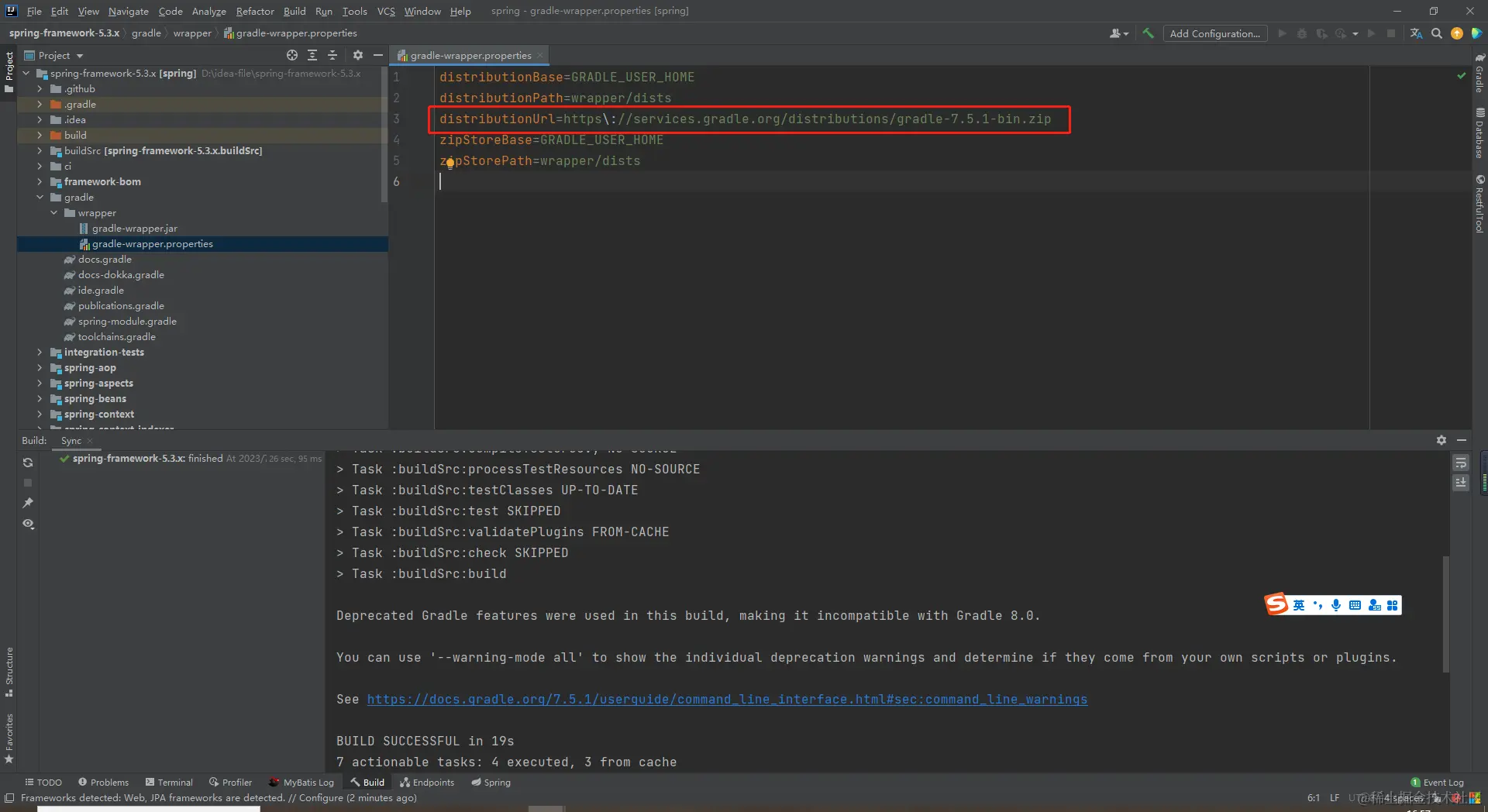Click the Reload Gradle sync icon in Build panel
The image size is (1488, 812).
click(x=28, y=463)
